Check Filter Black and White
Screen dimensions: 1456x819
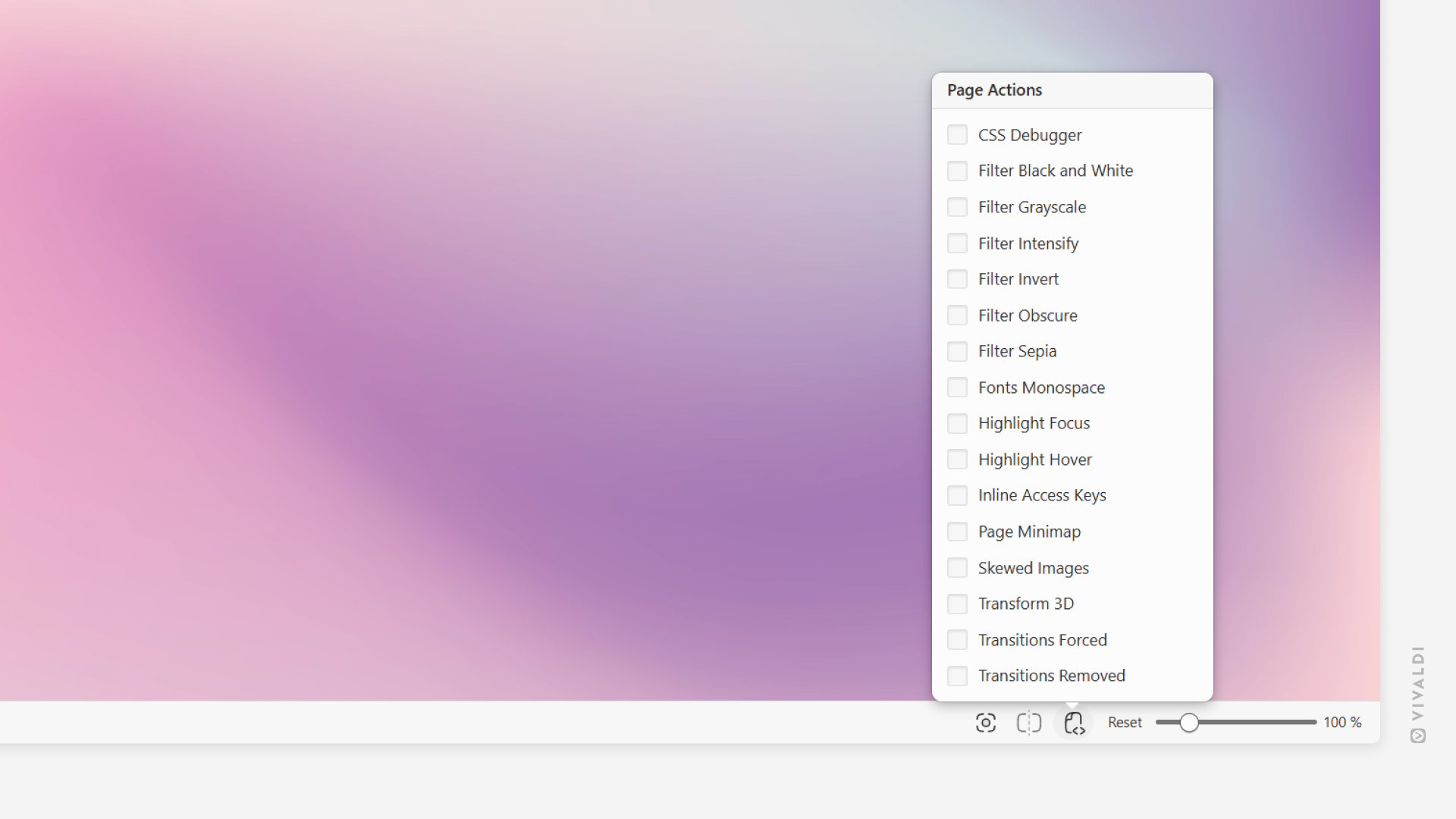coord(957,171)
